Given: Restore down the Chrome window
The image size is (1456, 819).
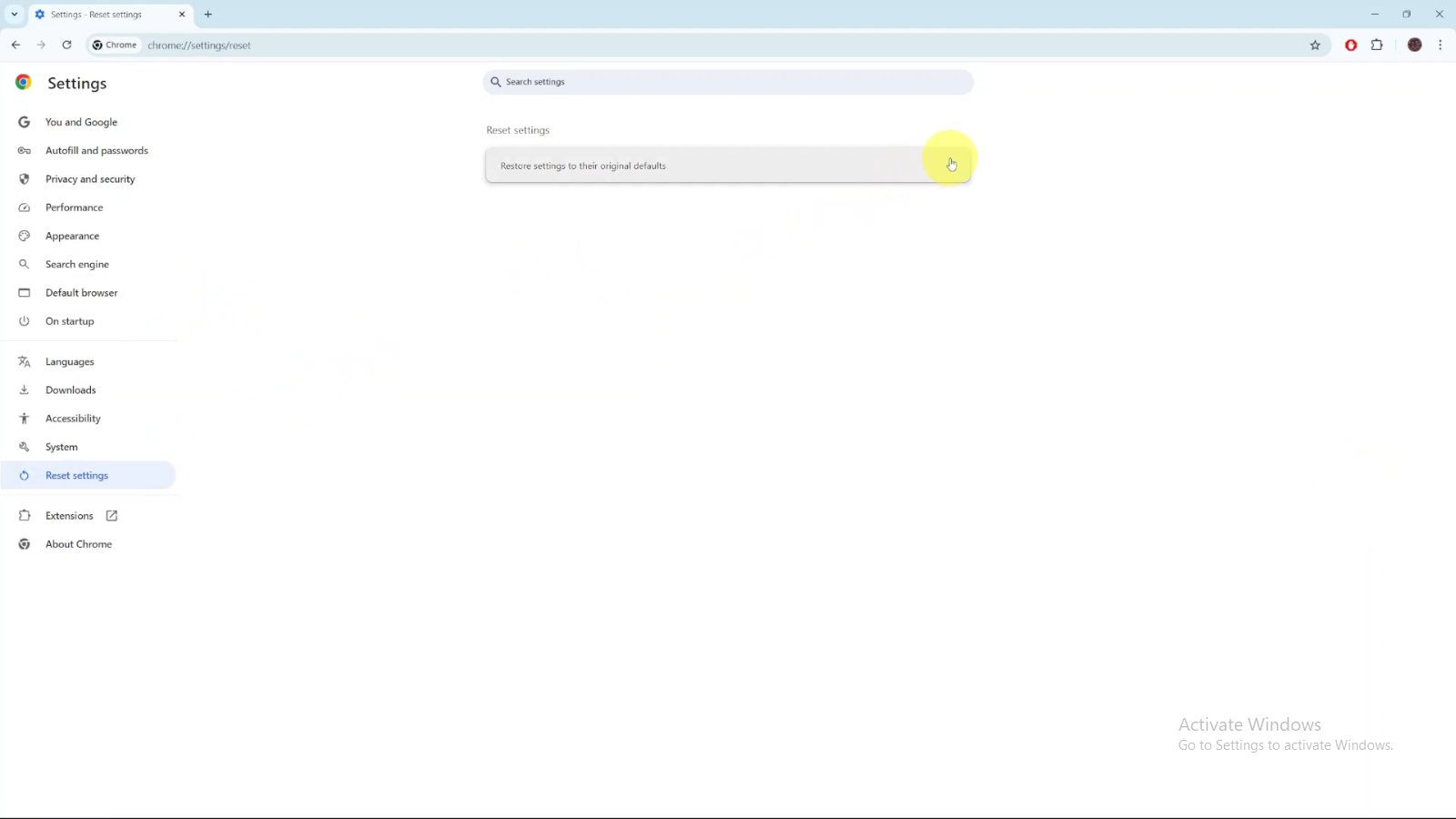Looking at the screenshot, I should pyautogui.click(x=1407, y=15).
